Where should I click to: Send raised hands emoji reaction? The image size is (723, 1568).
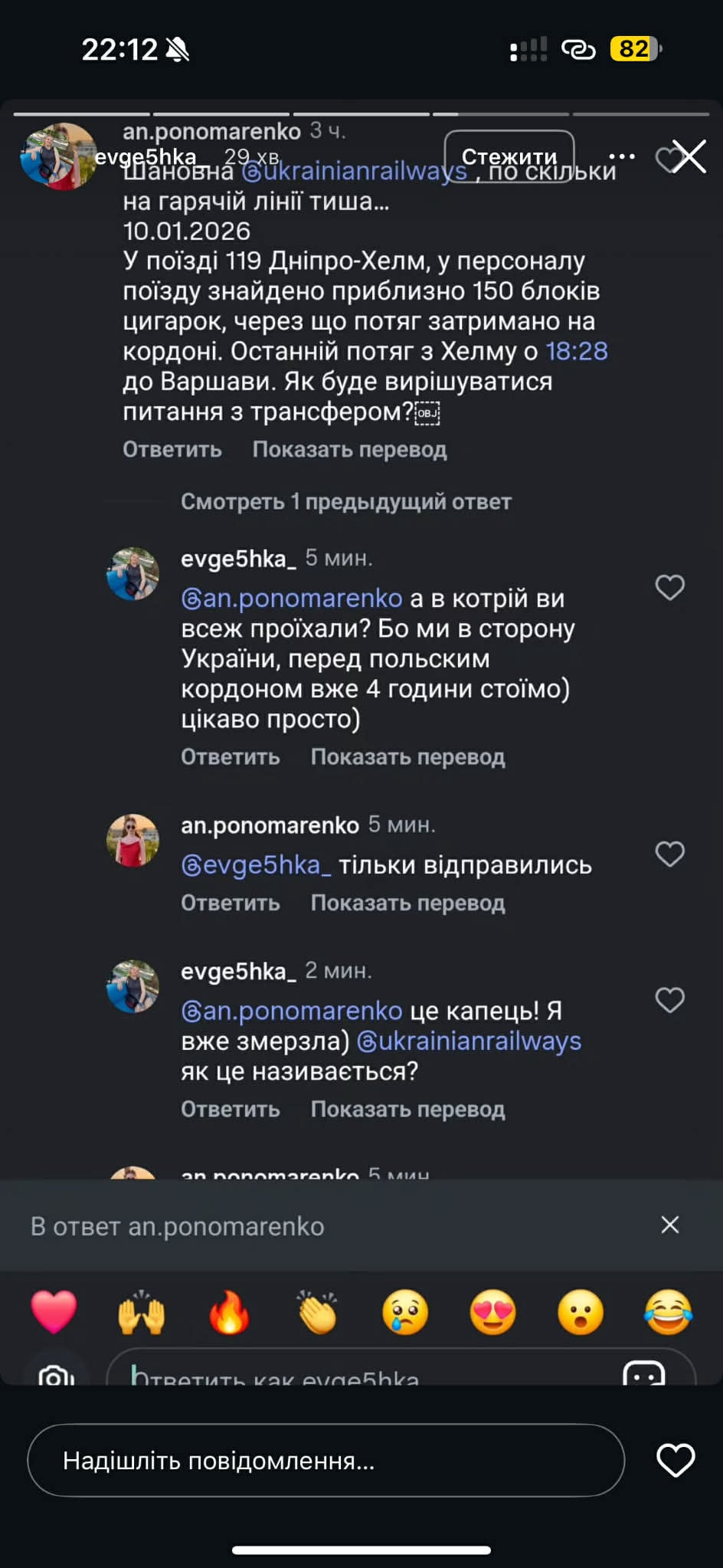click(142, 1312)
